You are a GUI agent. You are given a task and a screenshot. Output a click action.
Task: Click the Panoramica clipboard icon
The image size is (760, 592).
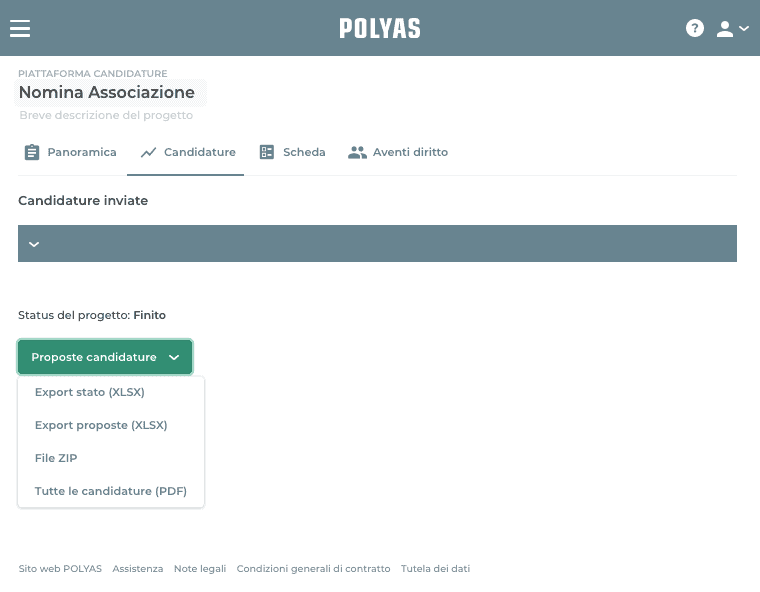(32, 153)
